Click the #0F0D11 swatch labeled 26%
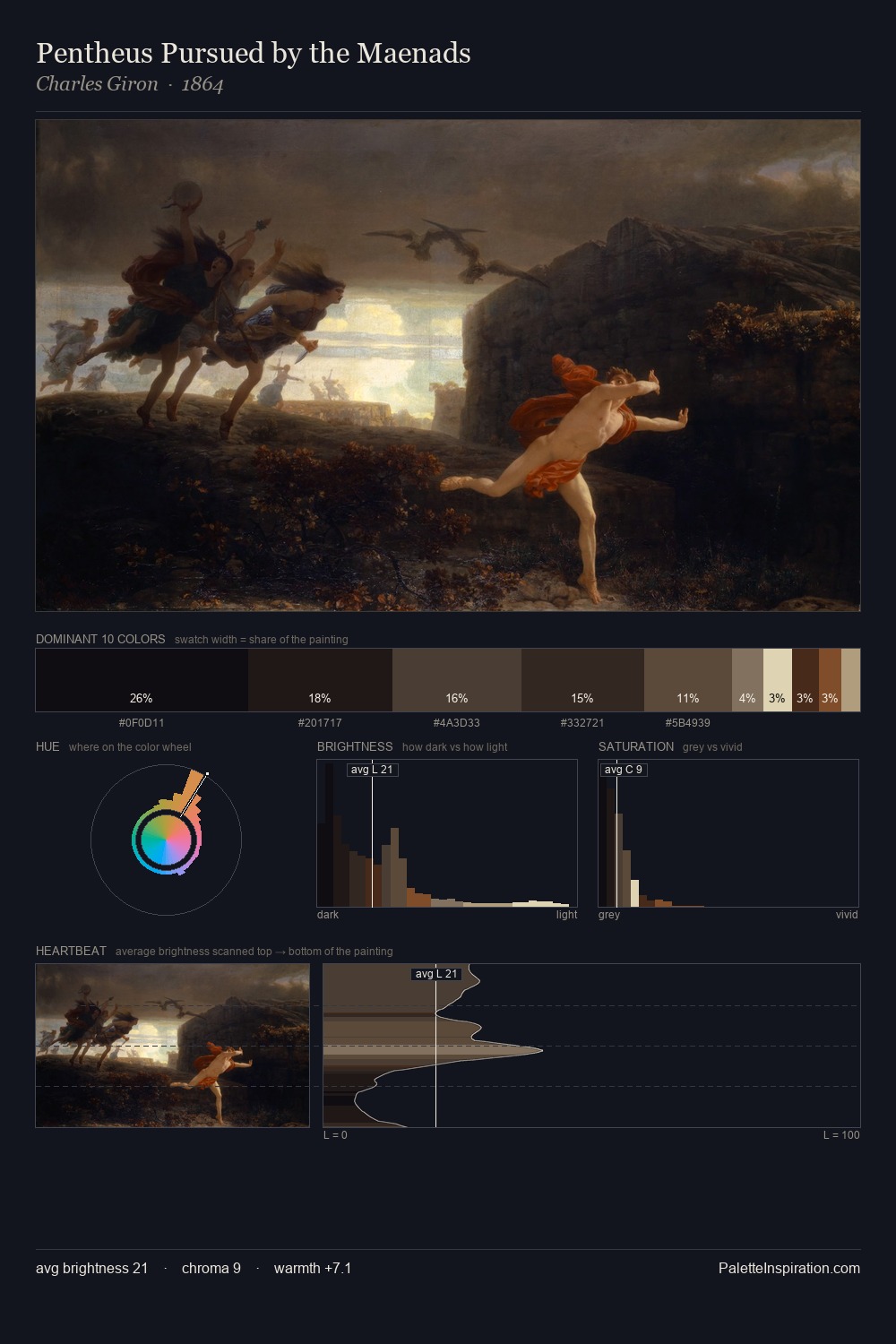The width and height of the screenshot is (896, 1344). pyautogui.click(x=142, y=680)
